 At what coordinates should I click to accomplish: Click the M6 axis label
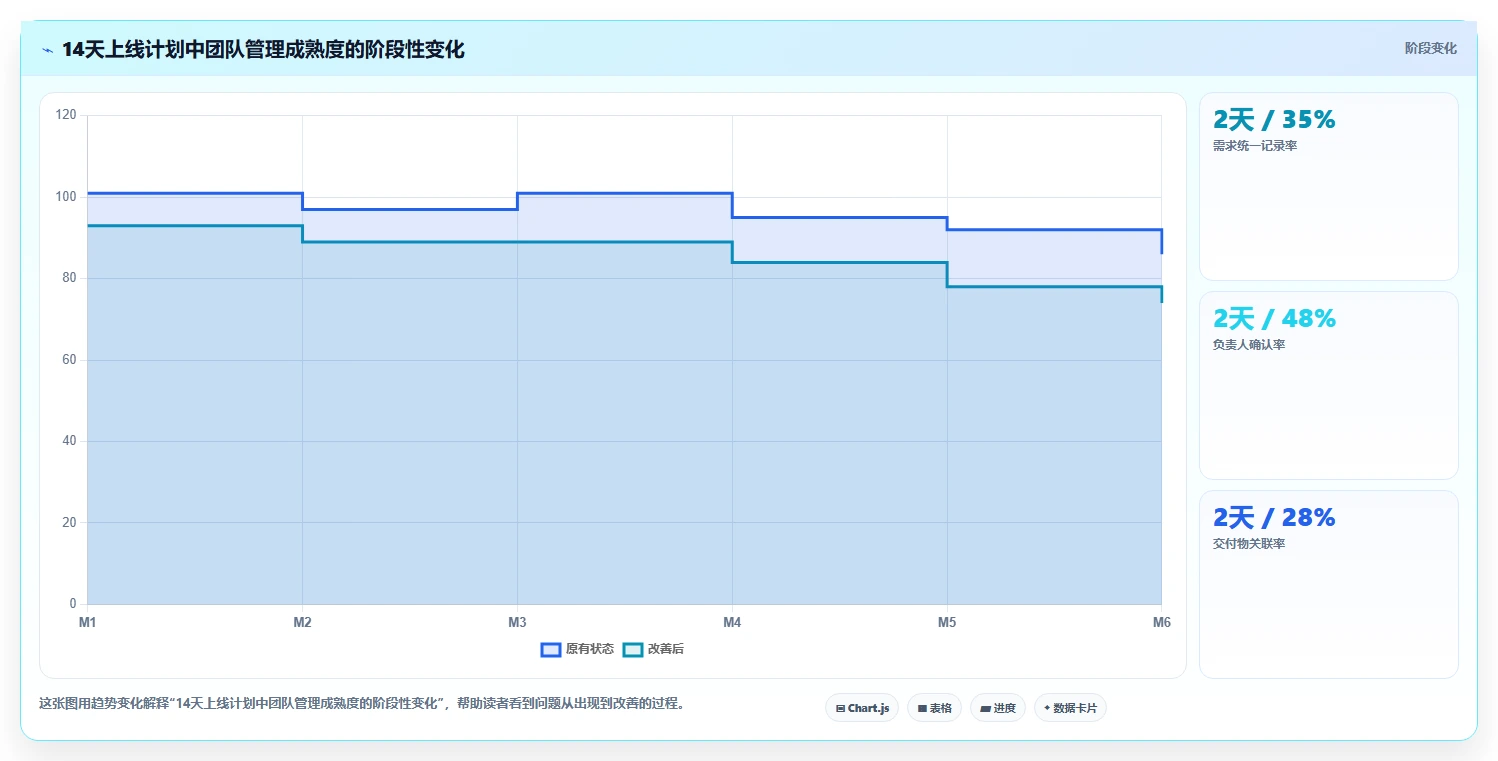(x=1161, y=623)
